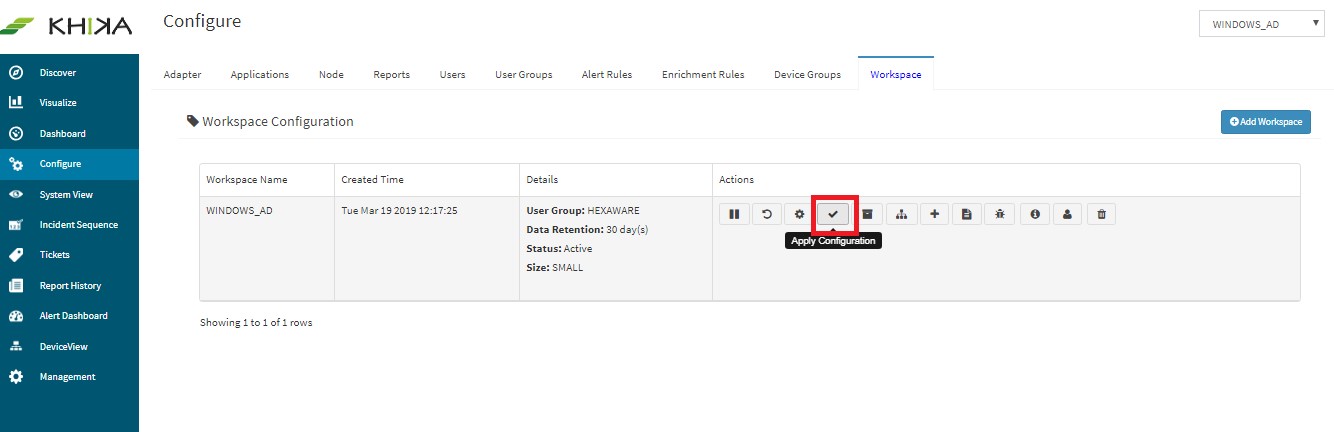1334x432 pixels.
Task: Open workspace settings gear icon
Action: point(800,214)
